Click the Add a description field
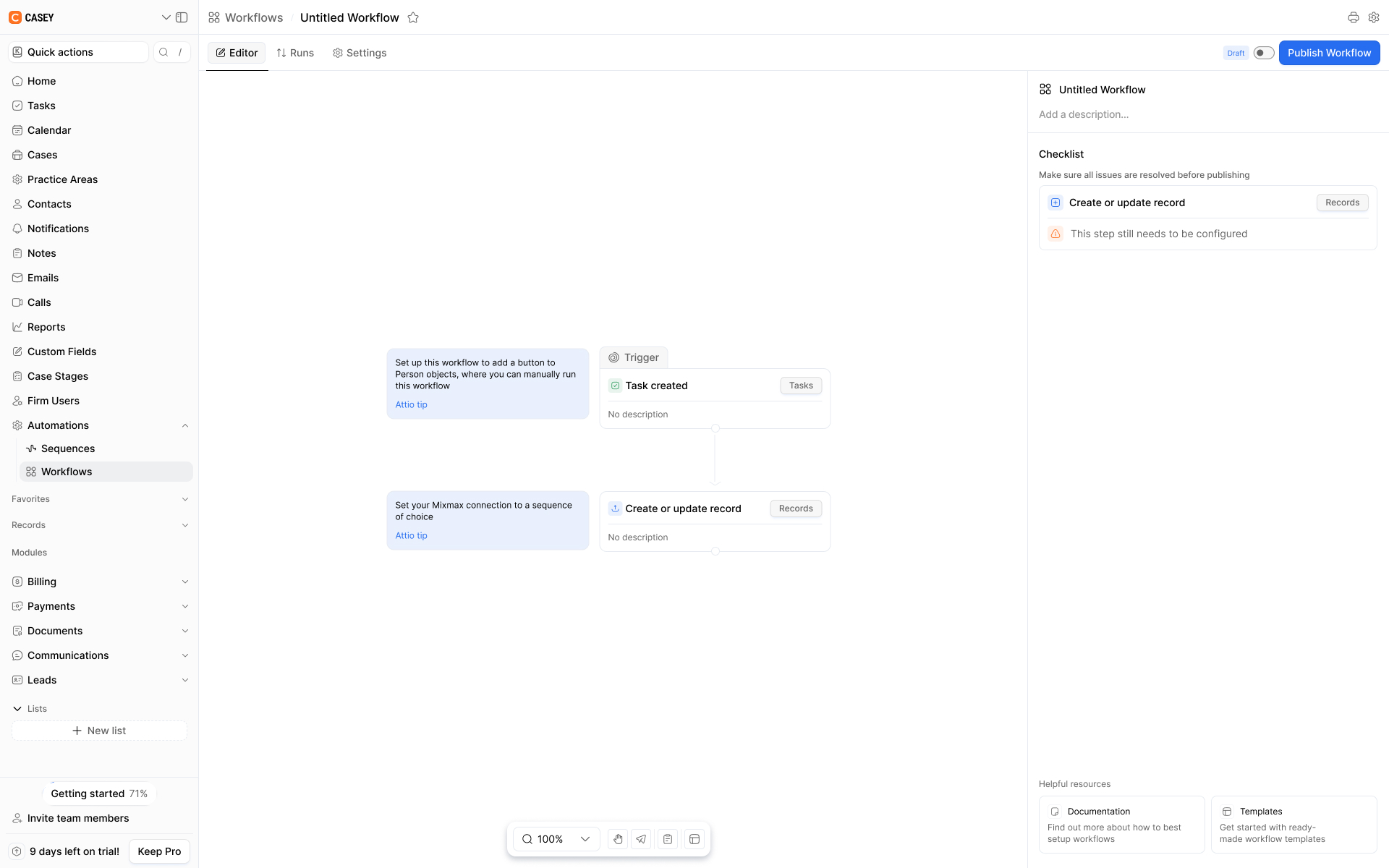Image resolution: width=1389 pixels, height=868 pixels. [x=1084, y=114]
